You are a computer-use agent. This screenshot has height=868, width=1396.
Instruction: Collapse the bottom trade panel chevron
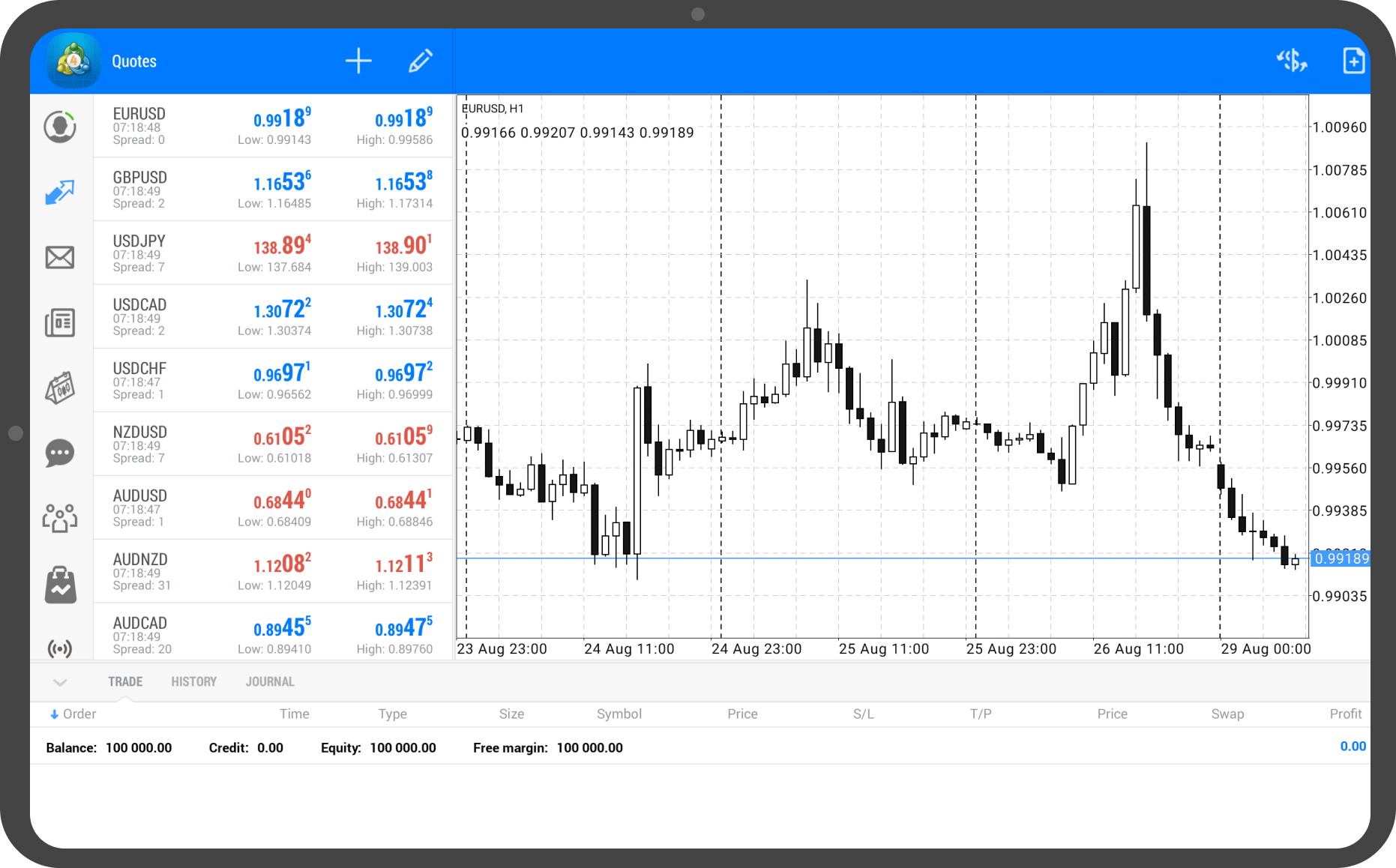pyautogui.click(x=61, y=682)
